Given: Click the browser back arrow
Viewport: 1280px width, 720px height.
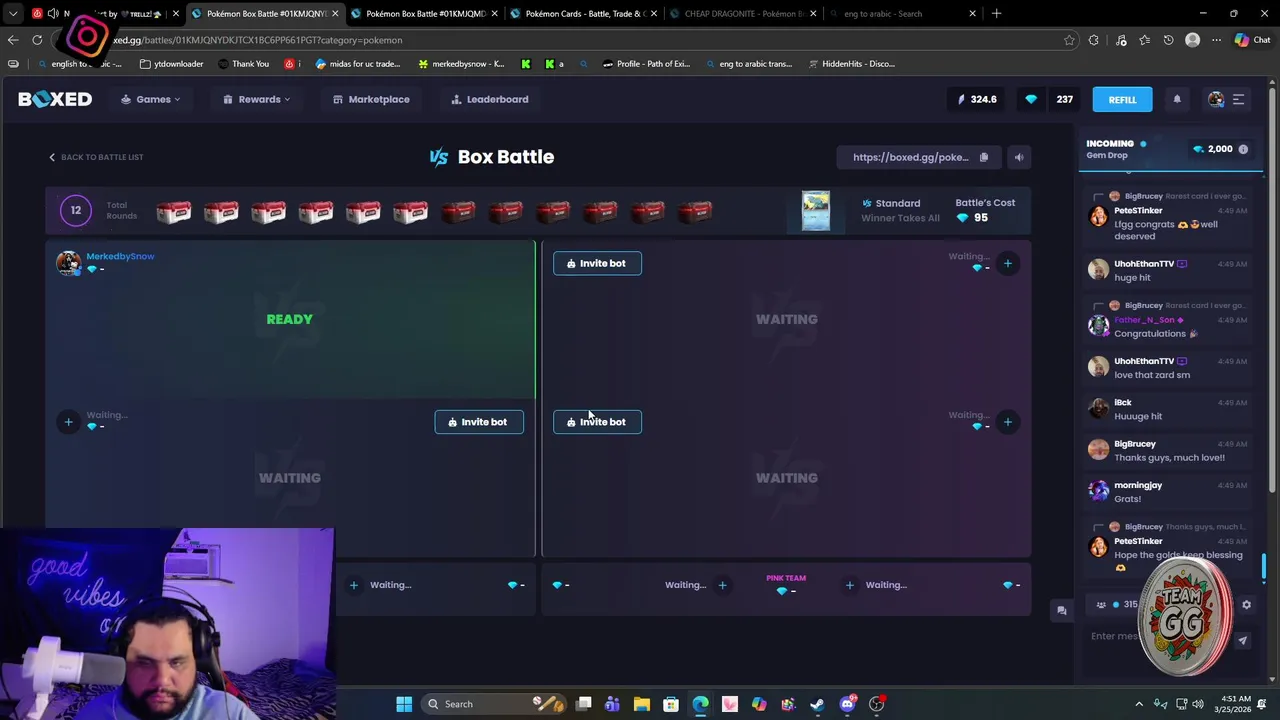Looking at the screenshot, I should pos(13,40).
